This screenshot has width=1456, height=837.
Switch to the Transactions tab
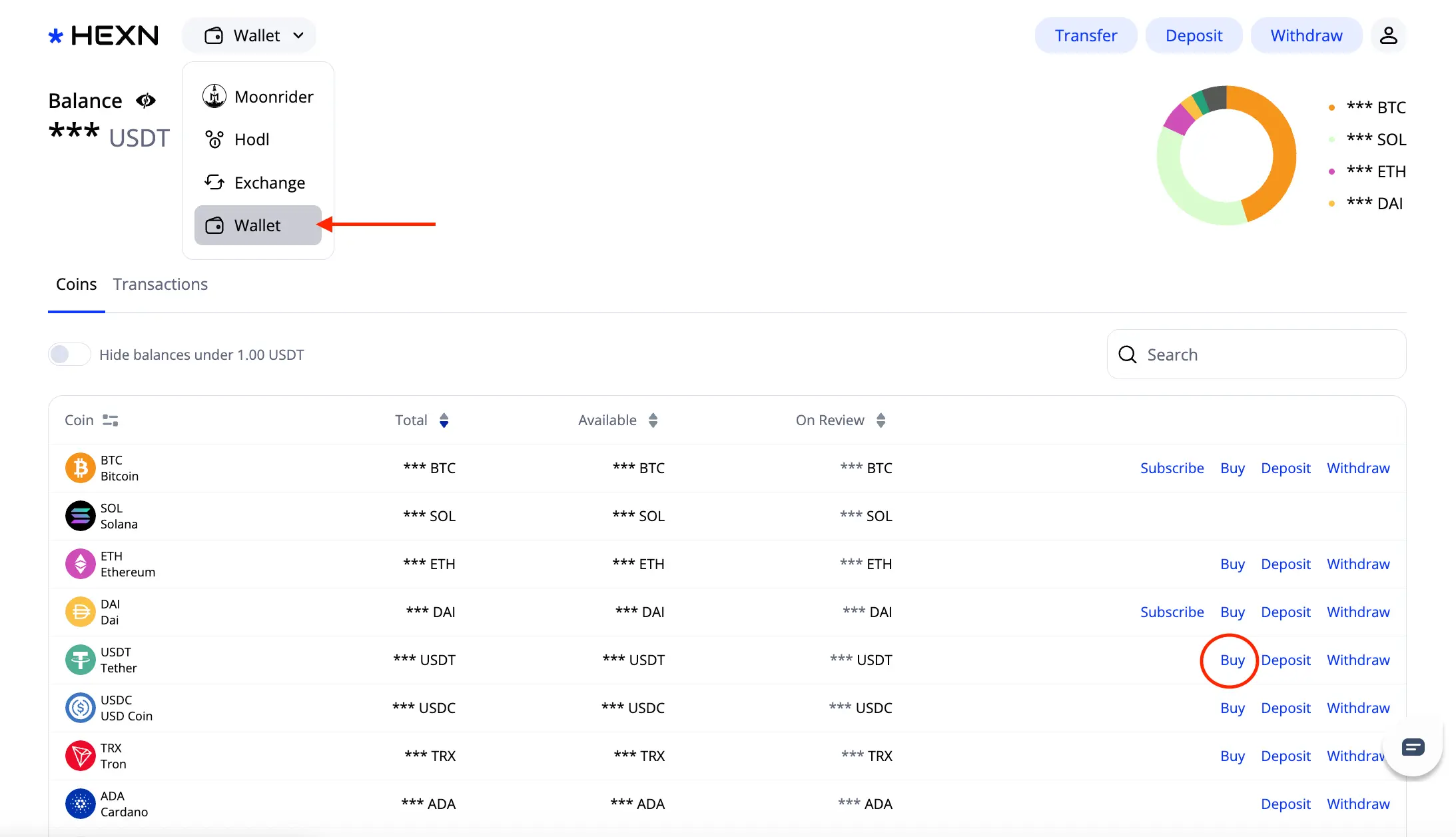[x=161, y=285]
